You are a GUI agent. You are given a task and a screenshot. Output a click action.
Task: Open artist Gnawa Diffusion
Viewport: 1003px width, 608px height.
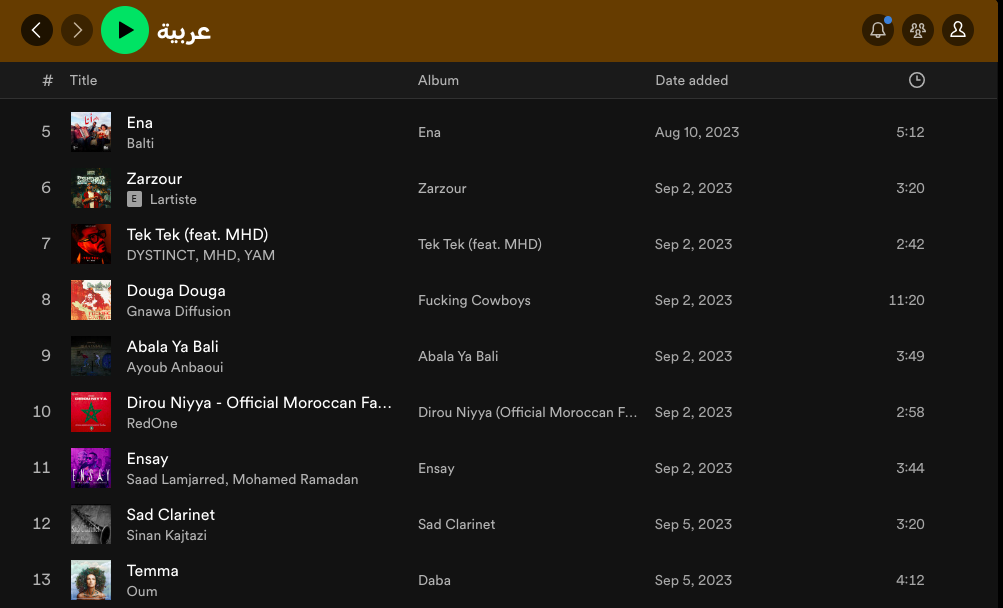point(178,311)
